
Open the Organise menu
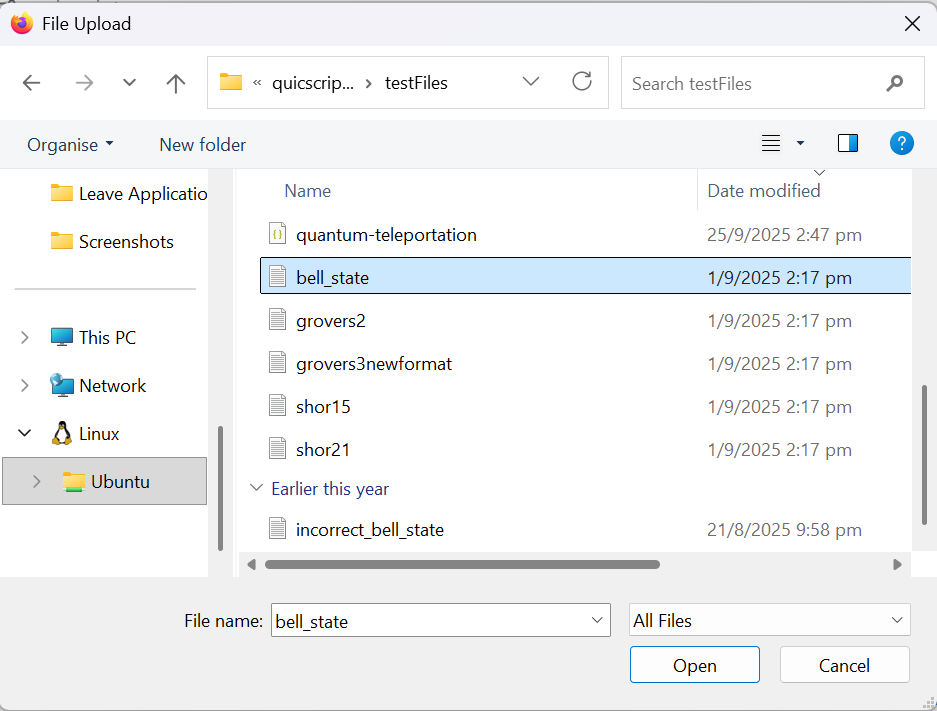tap(70, 145)
